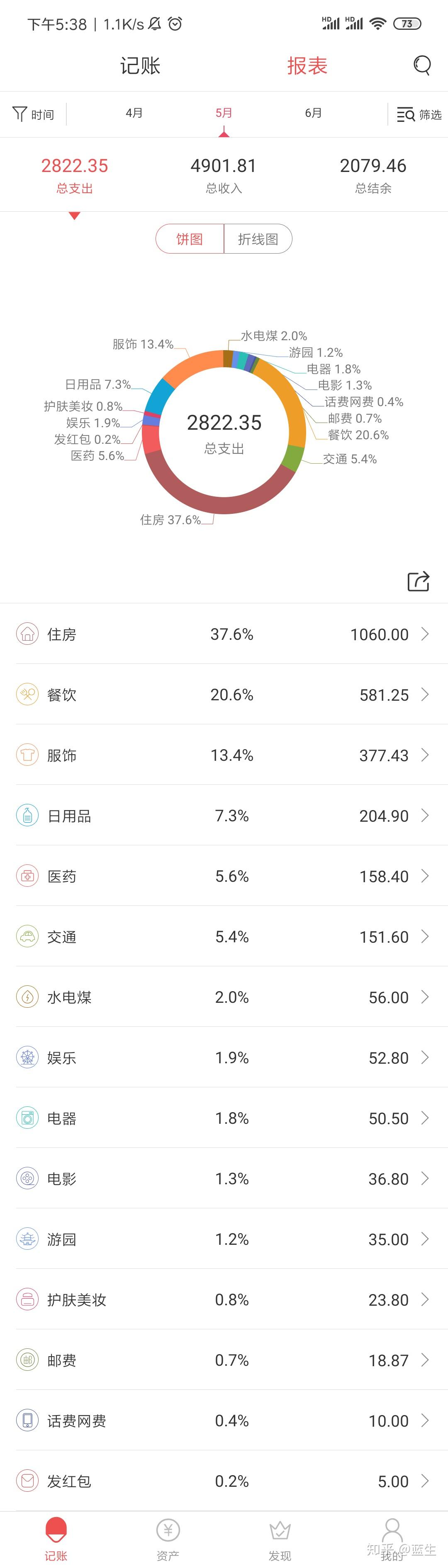Click the 娱乐 entertainment category icon

(x=27, y=1057)
